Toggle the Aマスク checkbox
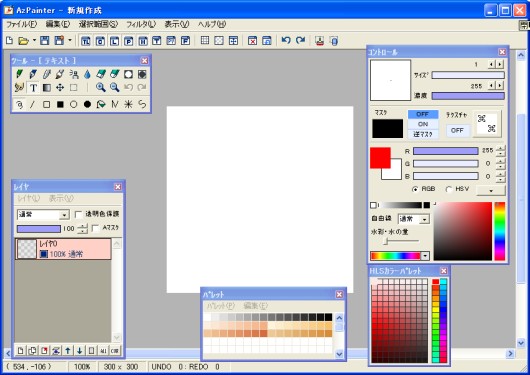530x375 pixels. tap(95, 229)
